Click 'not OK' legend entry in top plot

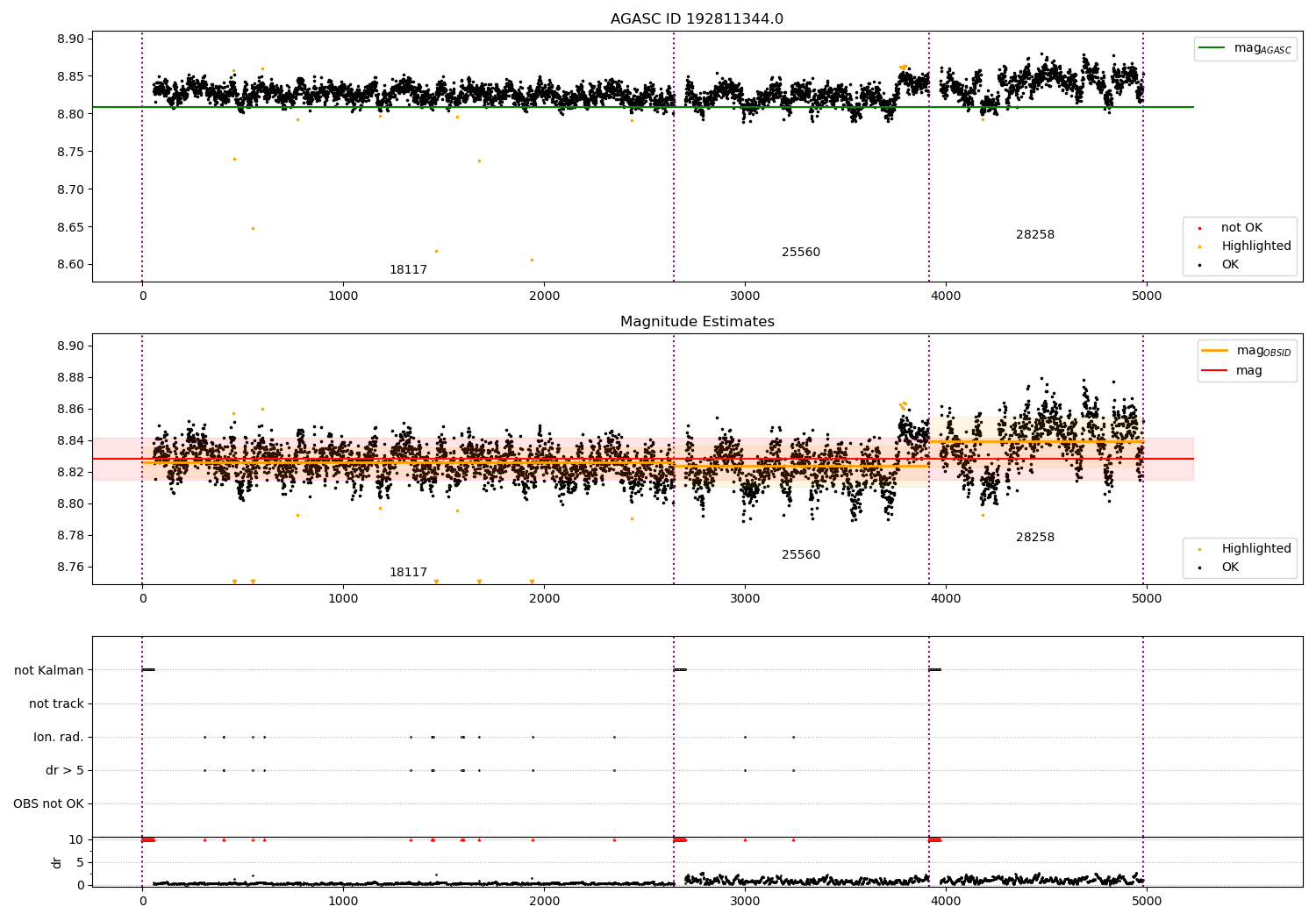[1241, 228]
